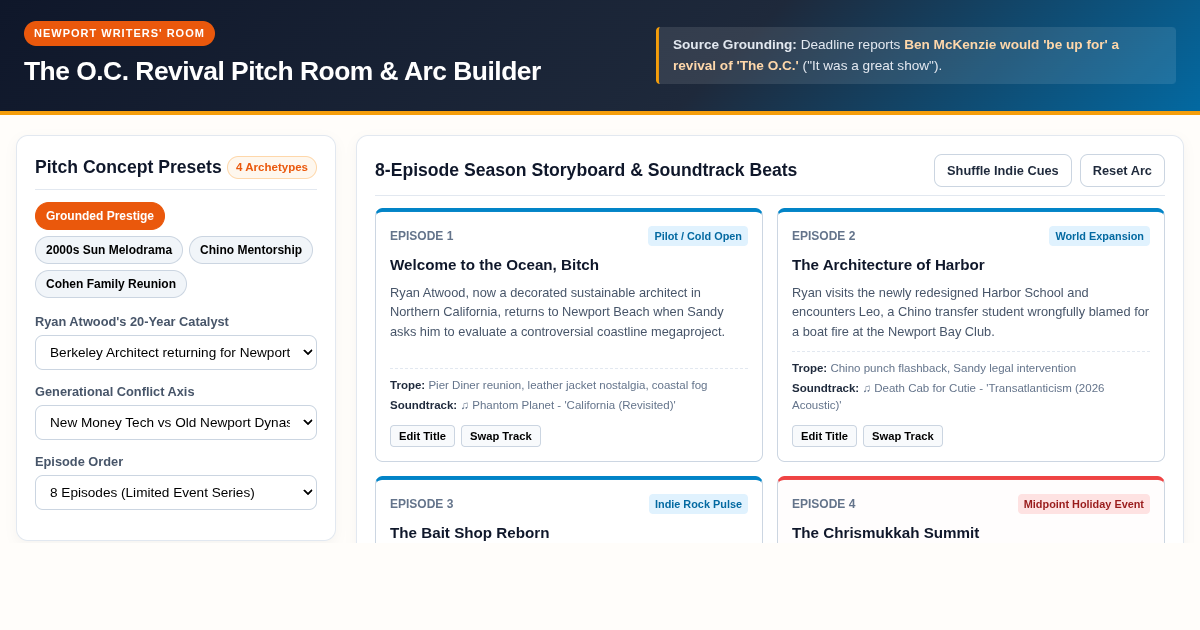Click the Newport Writers' Room badge
Image resolution: width=1200 pixels, height=630 pixels.
[119, 33]
